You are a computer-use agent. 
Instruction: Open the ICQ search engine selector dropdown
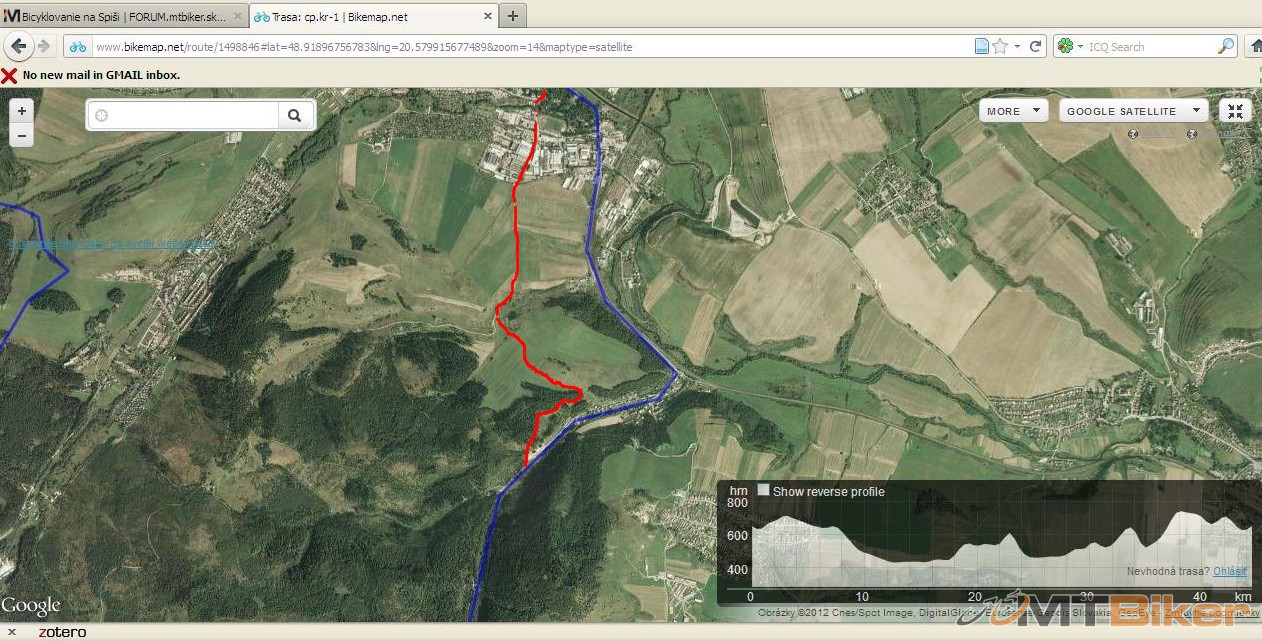(1071, 46)
